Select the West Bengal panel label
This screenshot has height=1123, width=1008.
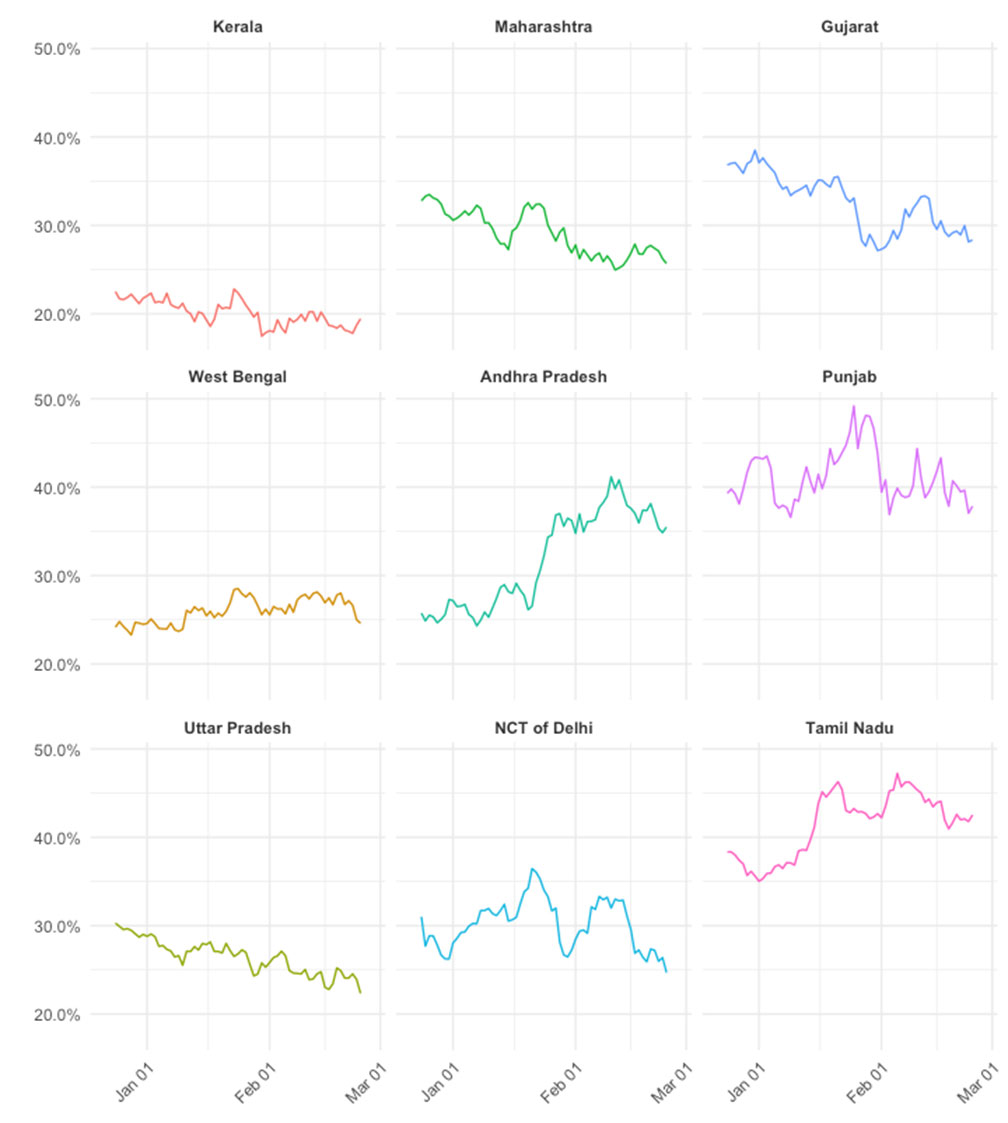238,377
